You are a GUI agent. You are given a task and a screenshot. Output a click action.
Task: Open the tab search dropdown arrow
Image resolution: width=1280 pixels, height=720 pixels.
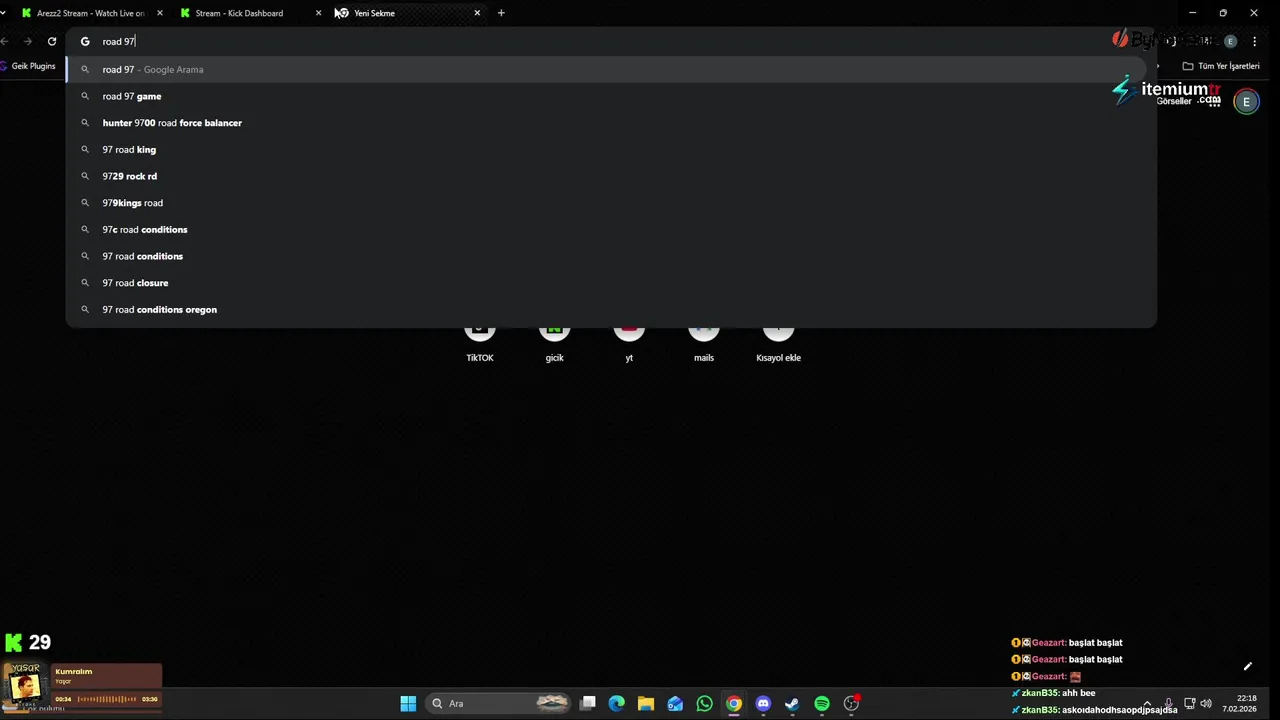pyautogui.click(x=3, y=13)
